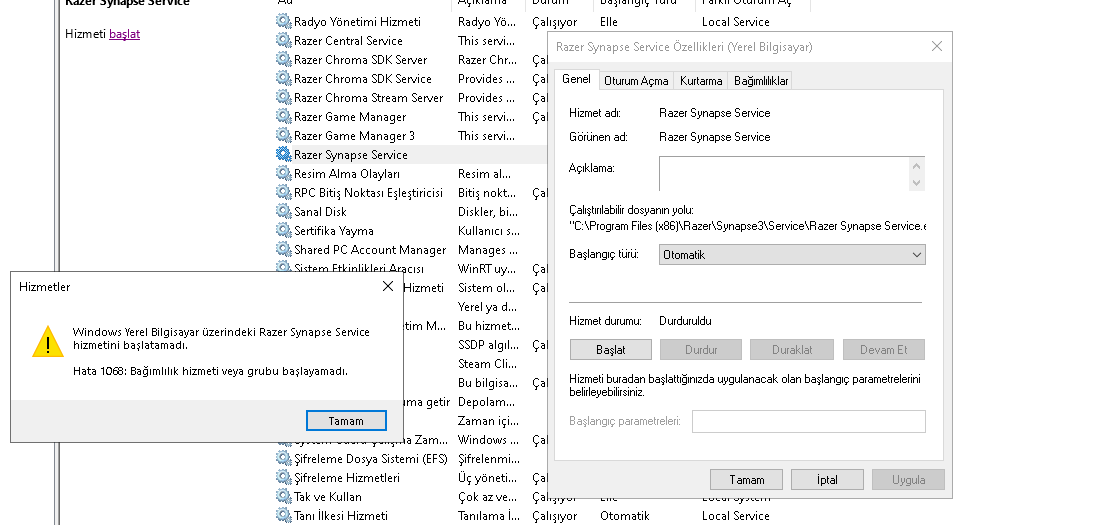Click gear icon of Resim Alma Olayları
The image size is (1113, 525).
(x=283, y=173)
